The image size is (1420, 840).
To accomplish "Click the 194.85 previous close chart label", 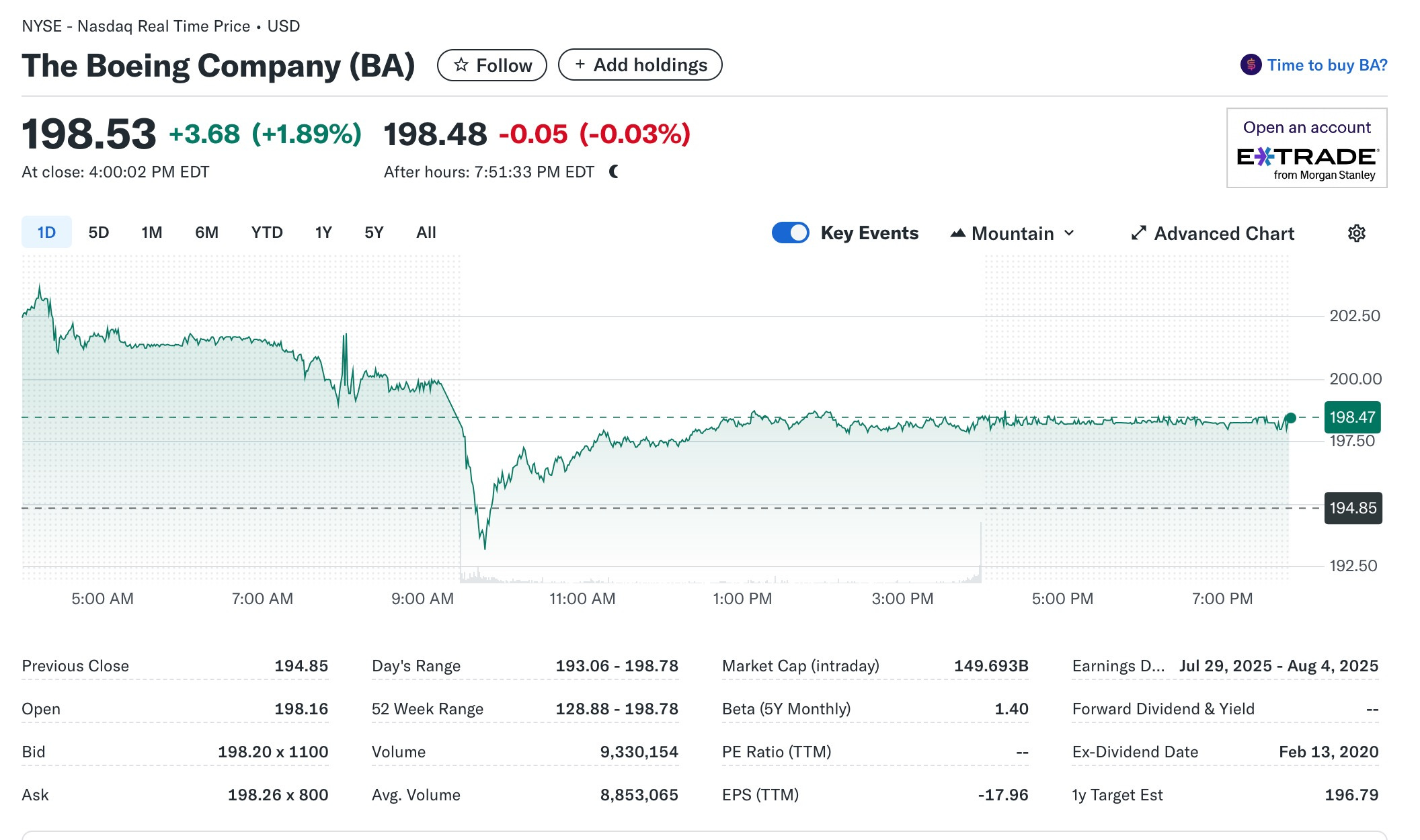I will click(x=1353, y=508).
